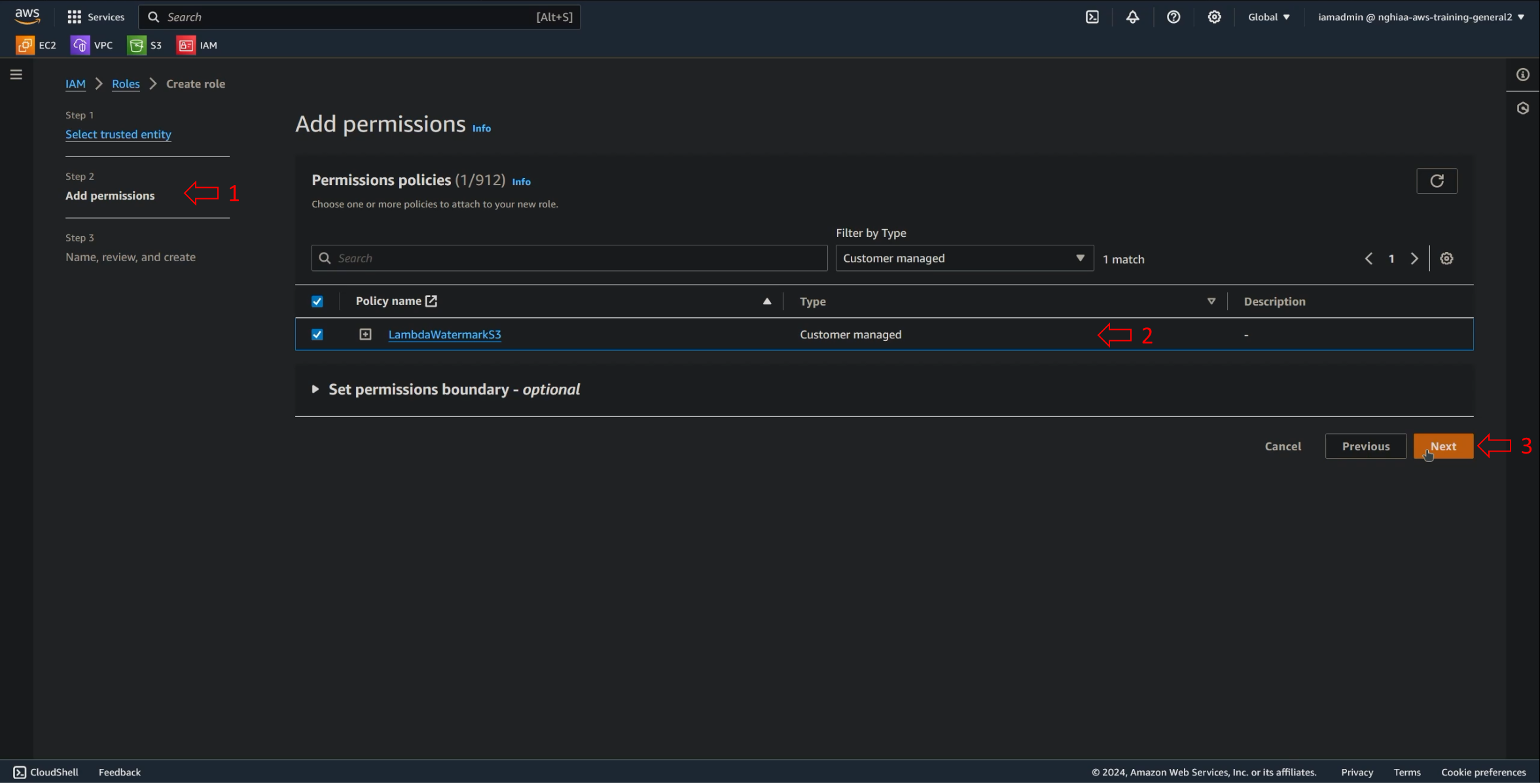This screenshot has width=1540, height=784.
Task: Check the select-all policies checkbox
Action: point(317,301)
